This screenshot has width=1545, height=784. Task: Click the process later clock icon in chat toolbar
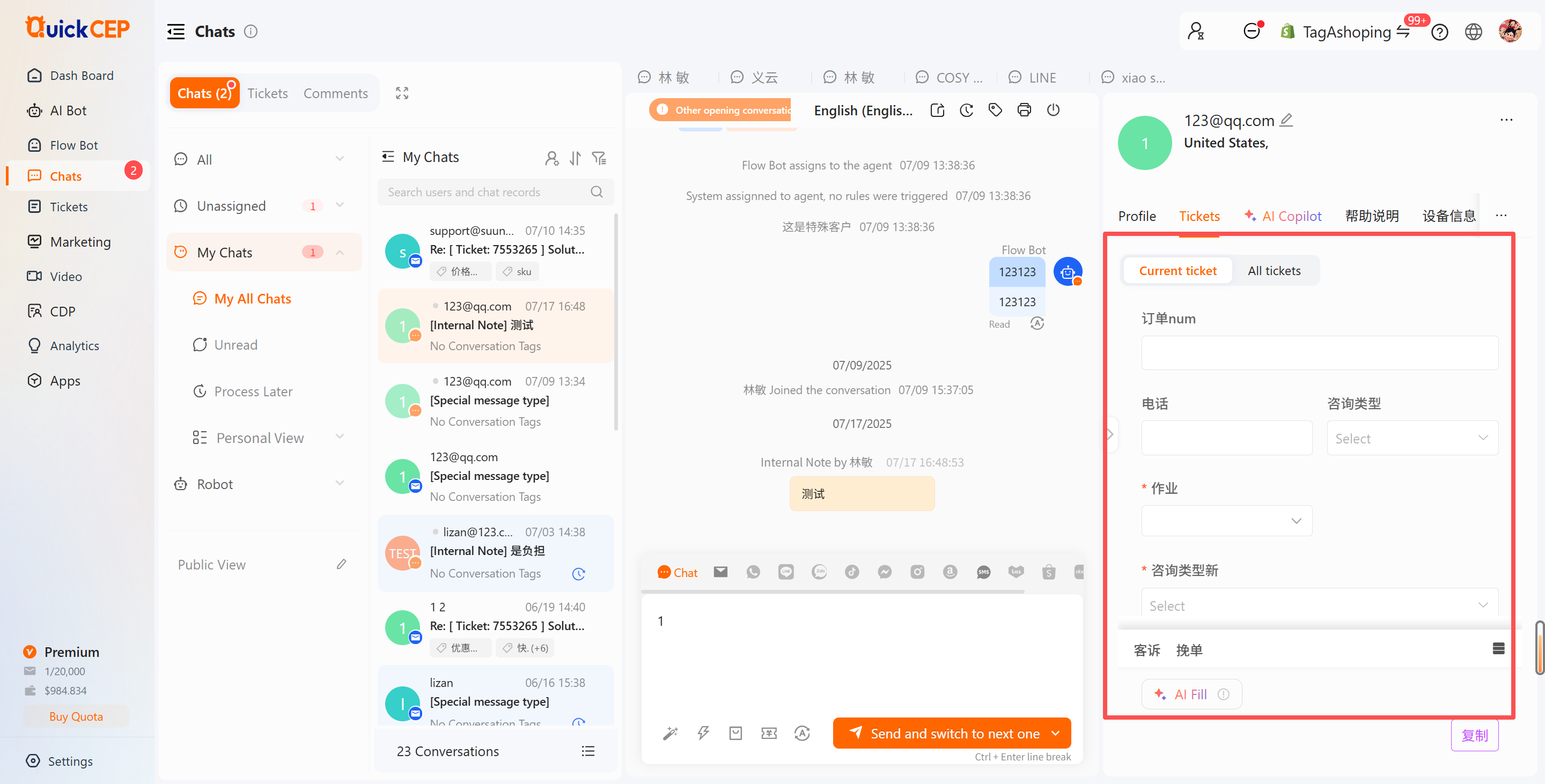pyautogui.click(x=966, y=110)
